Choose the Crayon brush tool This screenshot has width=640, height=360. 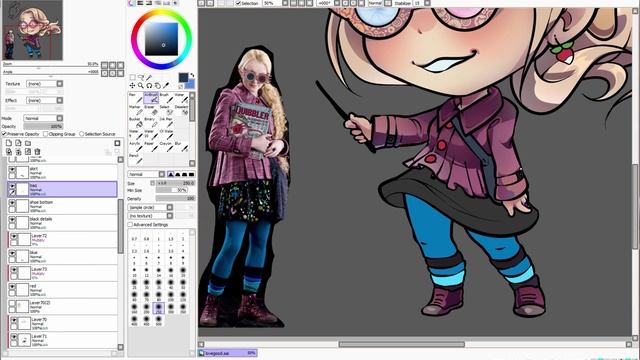click(166, 147)
